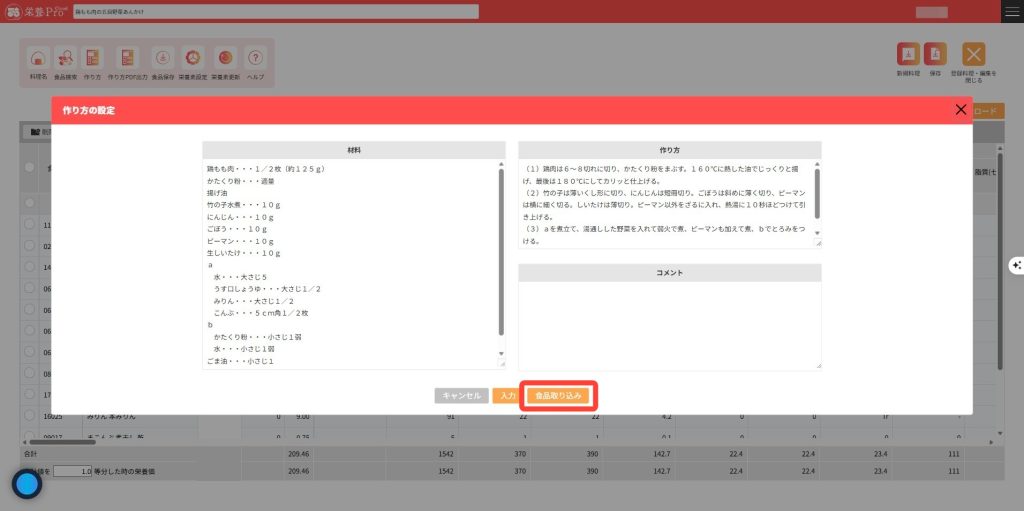Open 栄養素設定 nutrient settings
This screenshot has height=511, width=1024.
pos(194,62)
